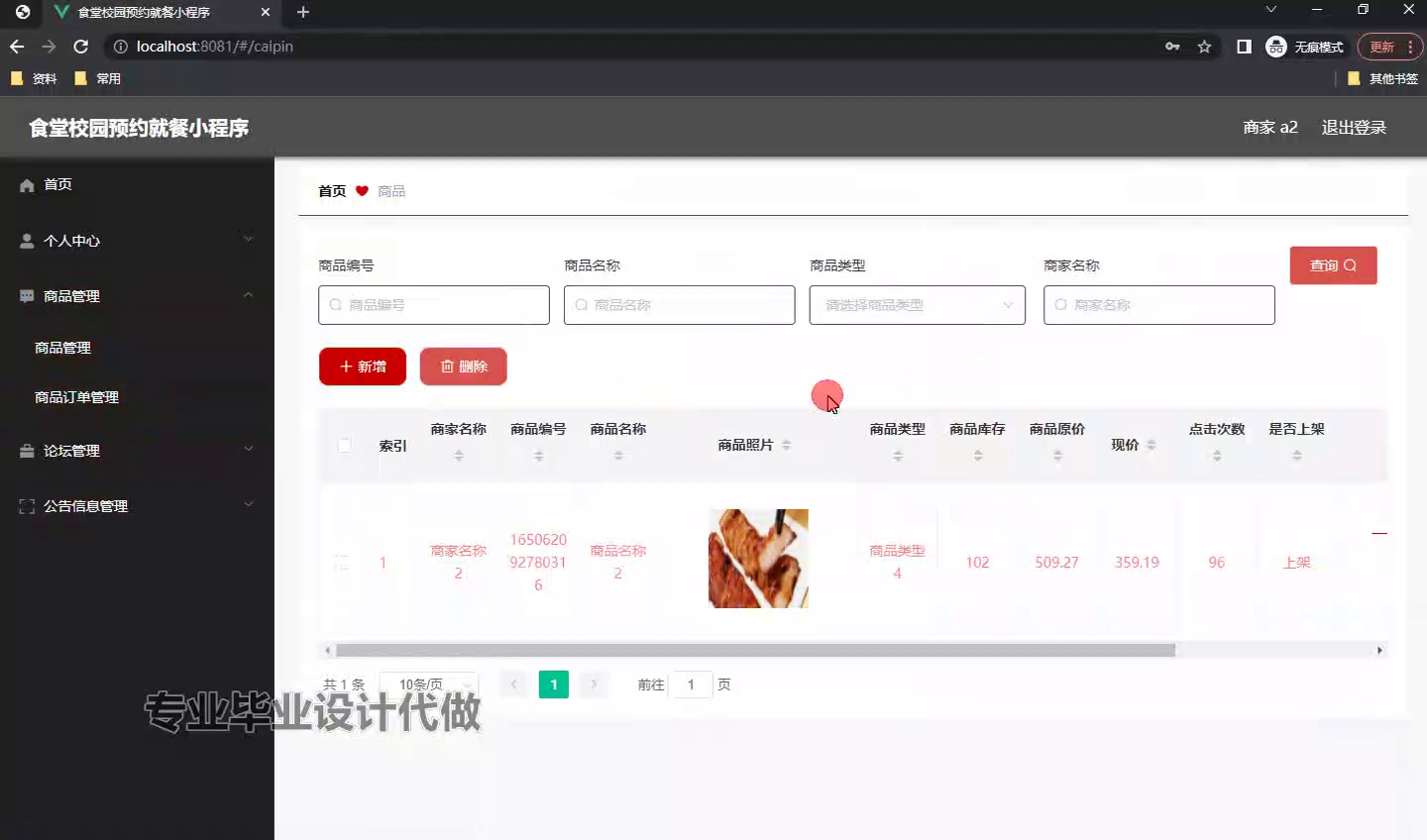Image resolution: width=1427 pixels, height=840 pixels.
Task: Click 首页 in the breadcrumb
Action: point(332,191)
